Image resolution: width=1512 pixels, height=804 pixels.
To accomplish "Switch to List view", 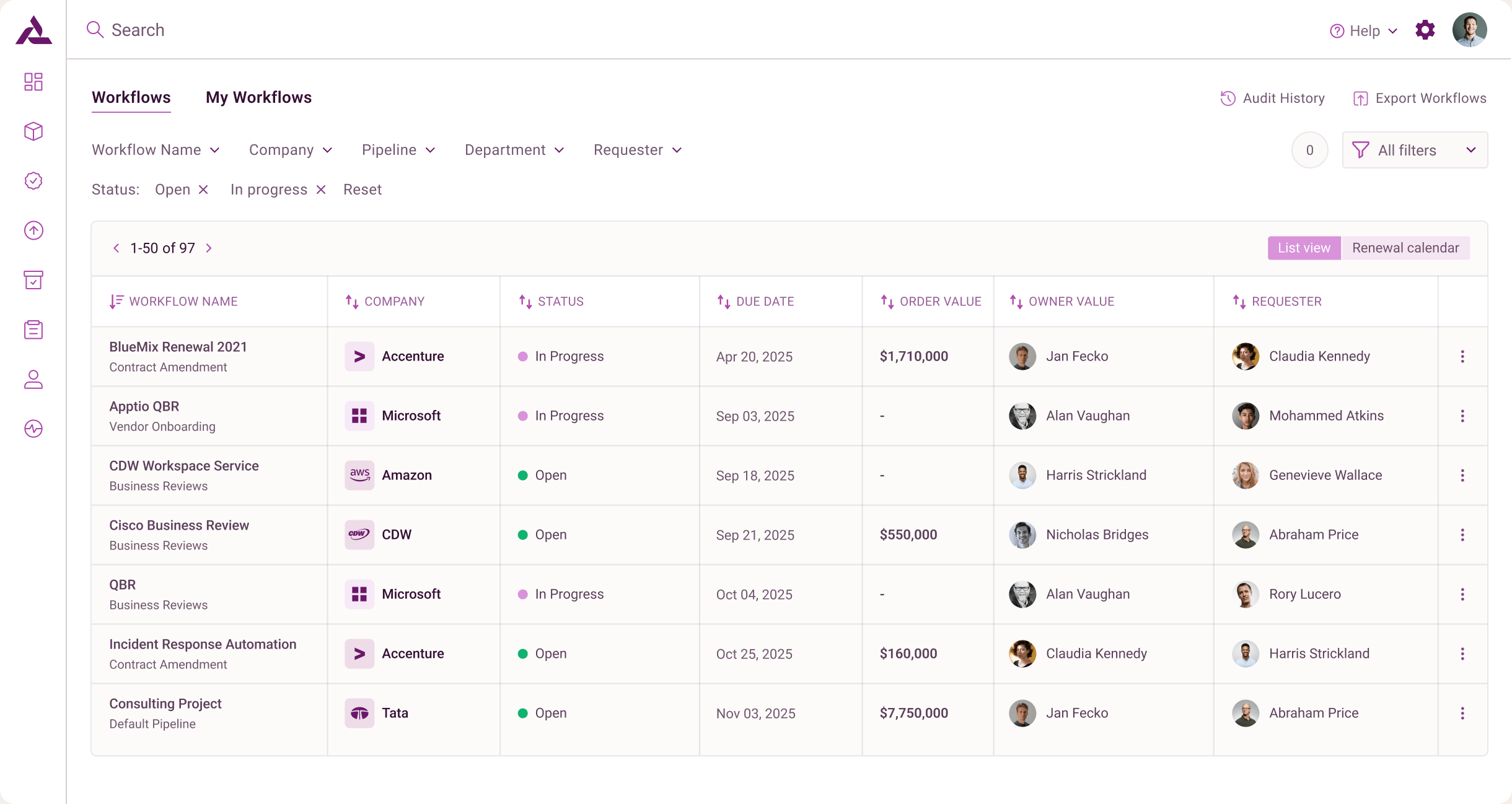I will [1304, 248].
